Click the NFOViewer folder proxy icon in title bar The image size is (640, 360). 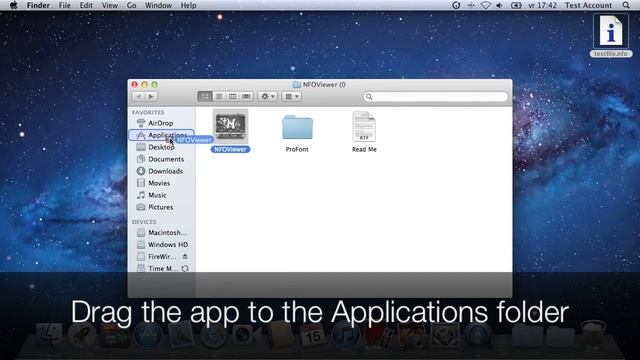coord(297,84)
